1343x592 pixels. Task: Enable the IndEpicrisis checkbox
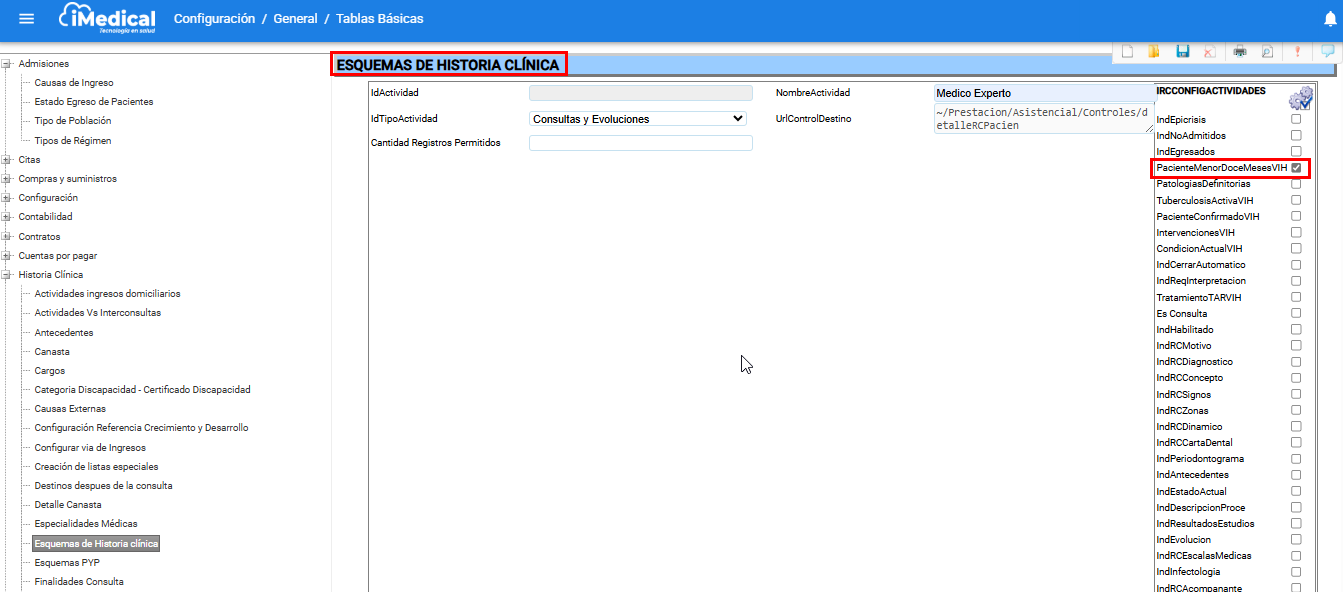pyautogui.click(x=1296, y=119)
